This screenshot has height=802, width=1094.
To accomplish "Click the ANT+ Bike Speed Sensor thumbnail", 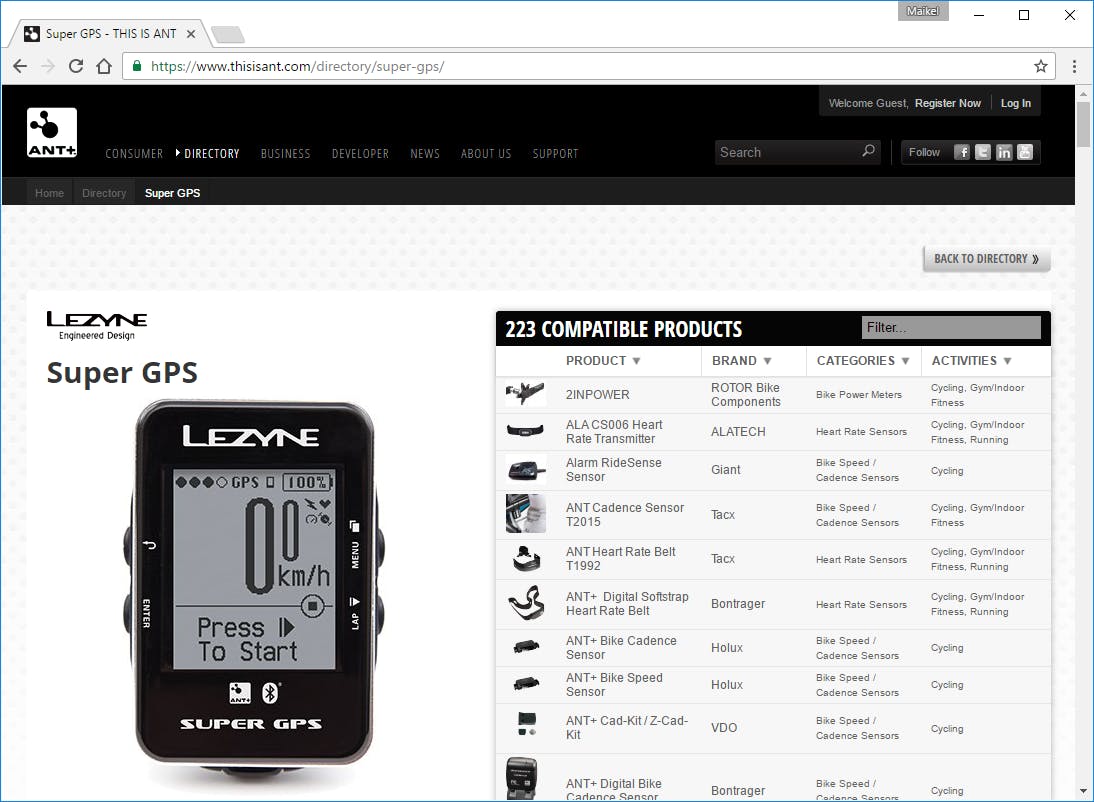I will [x=526, y=684].
